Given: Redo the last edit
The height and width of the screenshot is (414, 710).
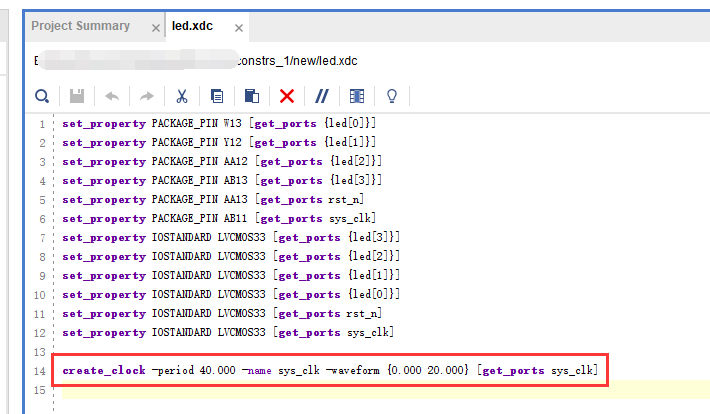Looking at the screenshot, I should [147, 96].
